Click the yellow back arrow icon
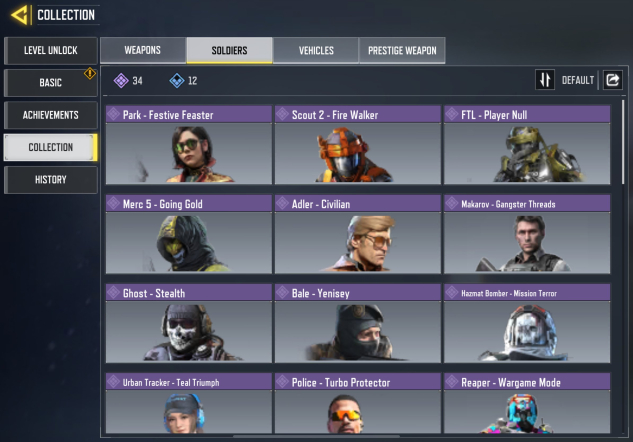 click(20, 15)
